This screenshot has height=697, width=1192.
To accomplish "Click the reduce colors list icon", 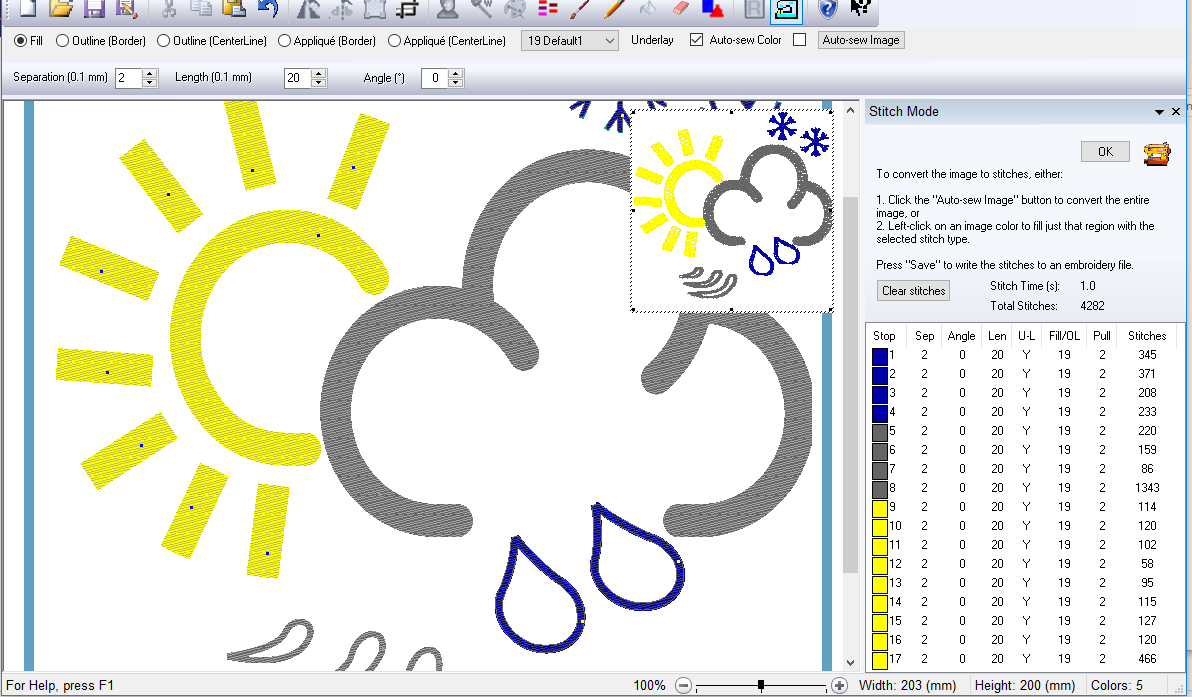I will [547, 8].
